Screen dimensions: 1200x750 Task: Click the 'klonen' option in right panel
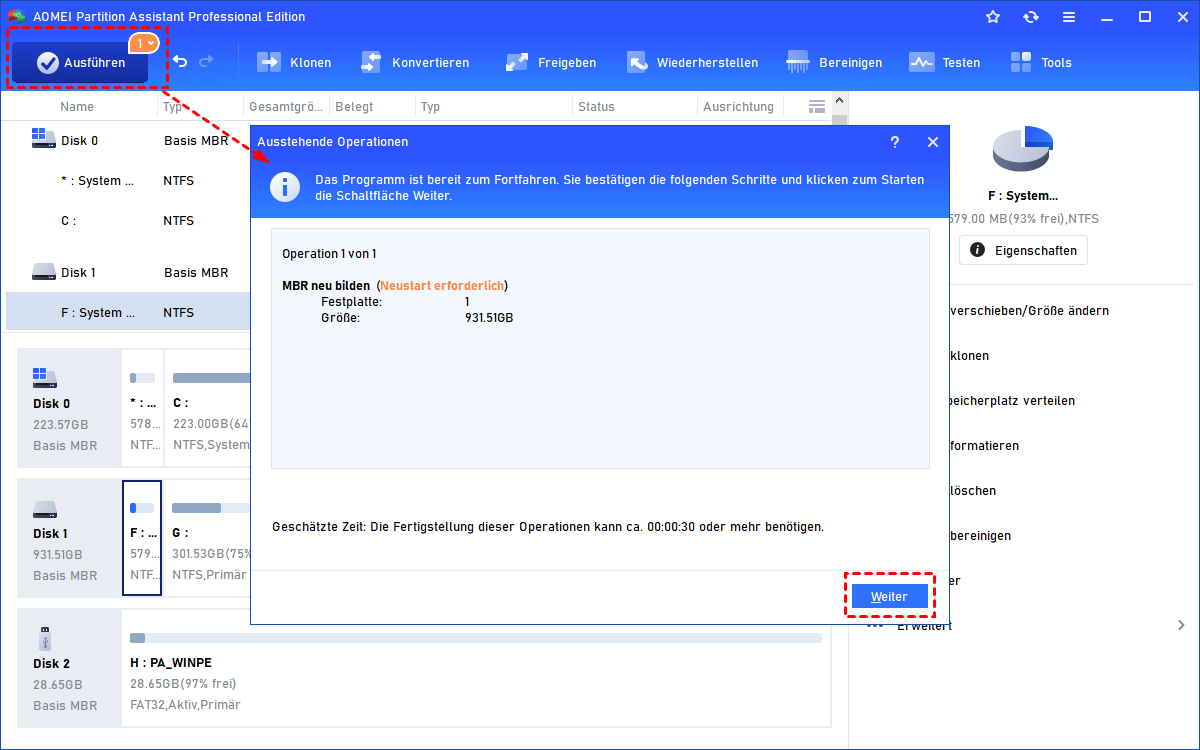970,355
